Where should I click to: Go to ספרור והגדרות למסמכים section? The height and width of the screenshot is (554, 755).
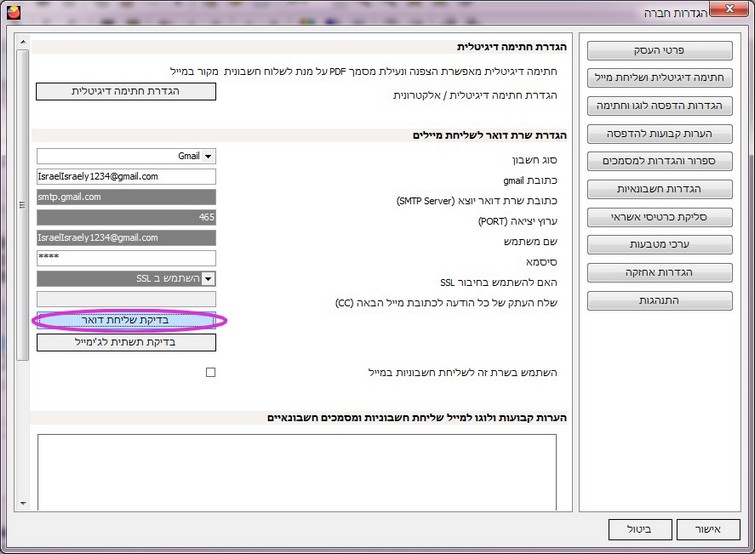coord(659,161)
